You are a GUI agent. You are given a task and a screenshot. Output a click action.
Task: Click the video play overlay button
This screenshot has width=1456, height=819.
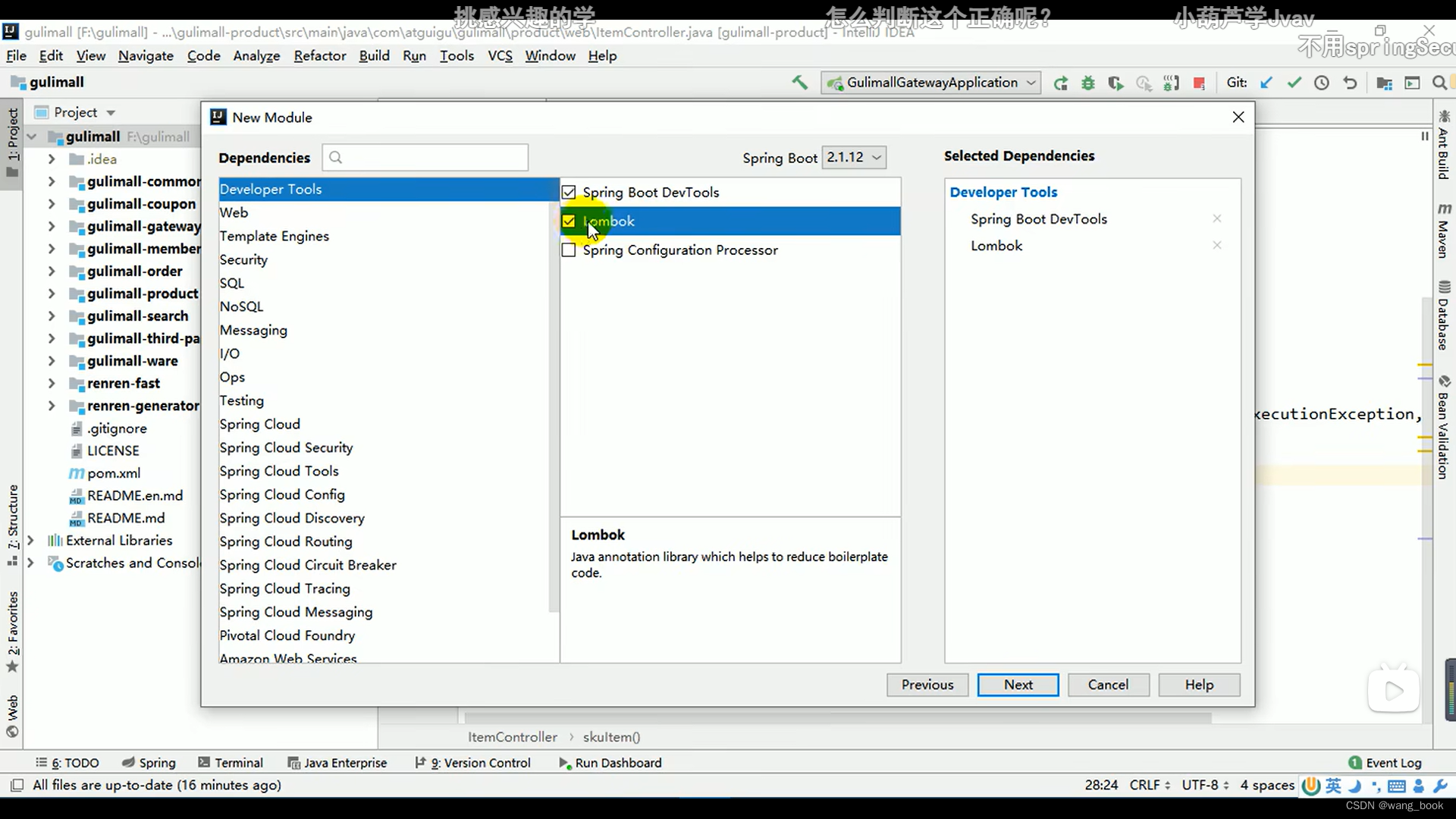click(x=1394, y=690)
